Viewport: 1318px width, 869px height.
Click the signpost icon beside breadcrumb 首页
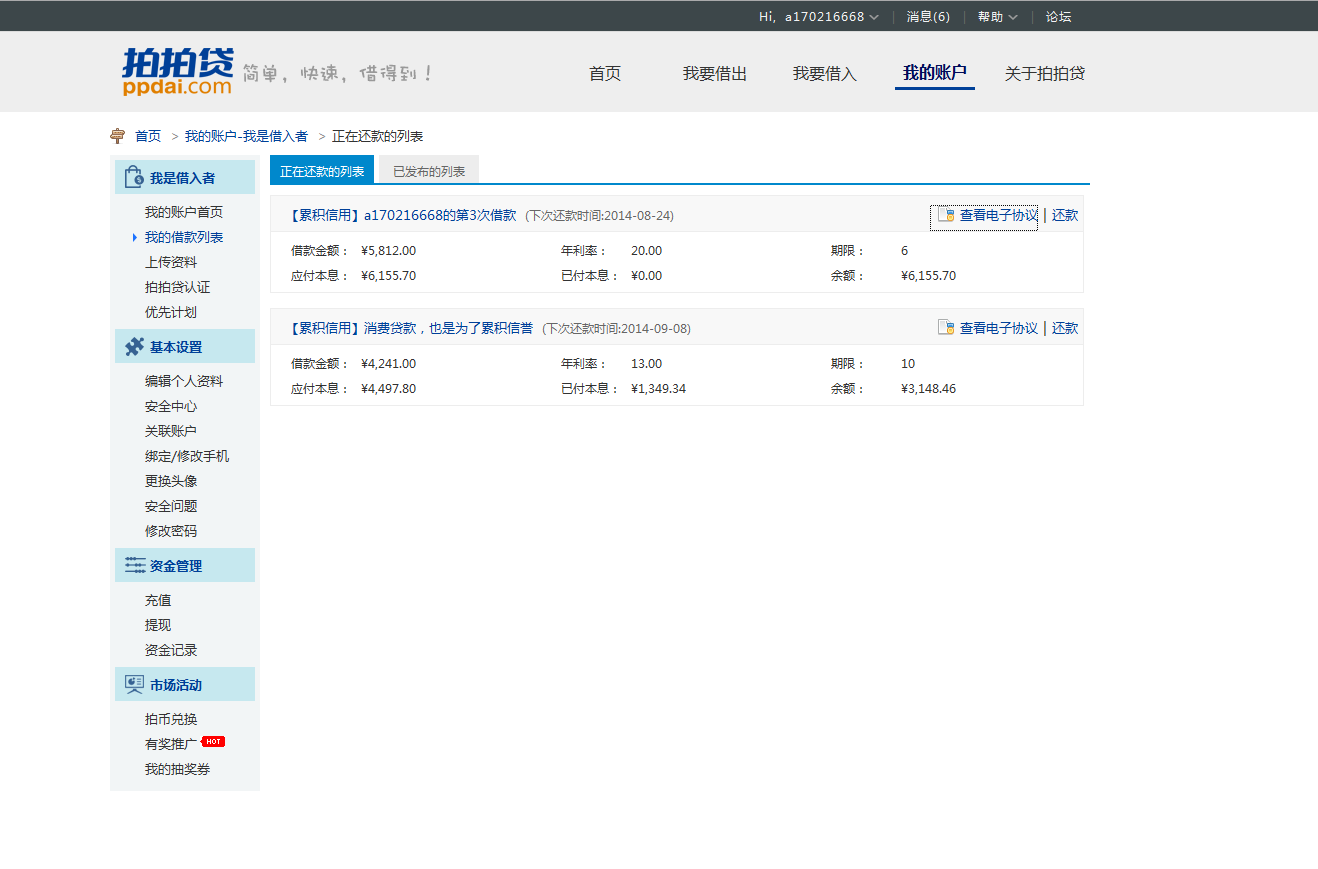pyautogui.click(x=118, y=136)
